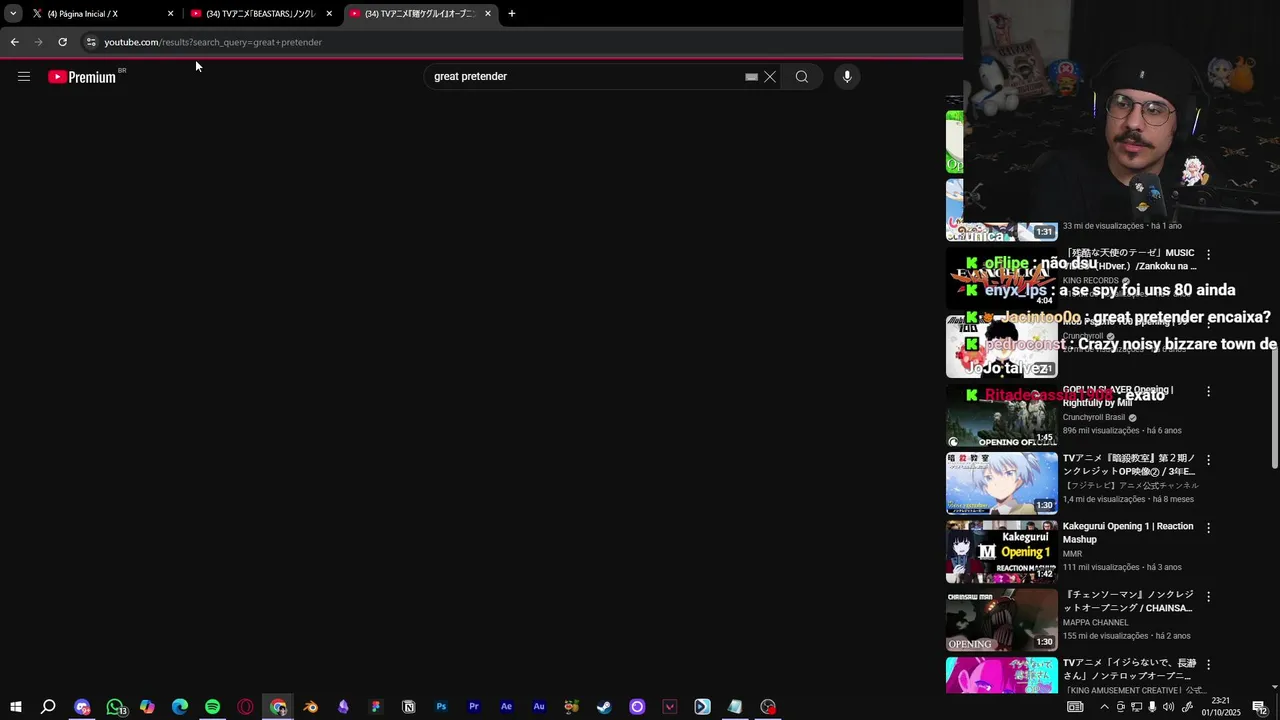Open Adobe Audition from the taskbar
The height and width of the screenshot is (720, 1280).
point(539,707)
